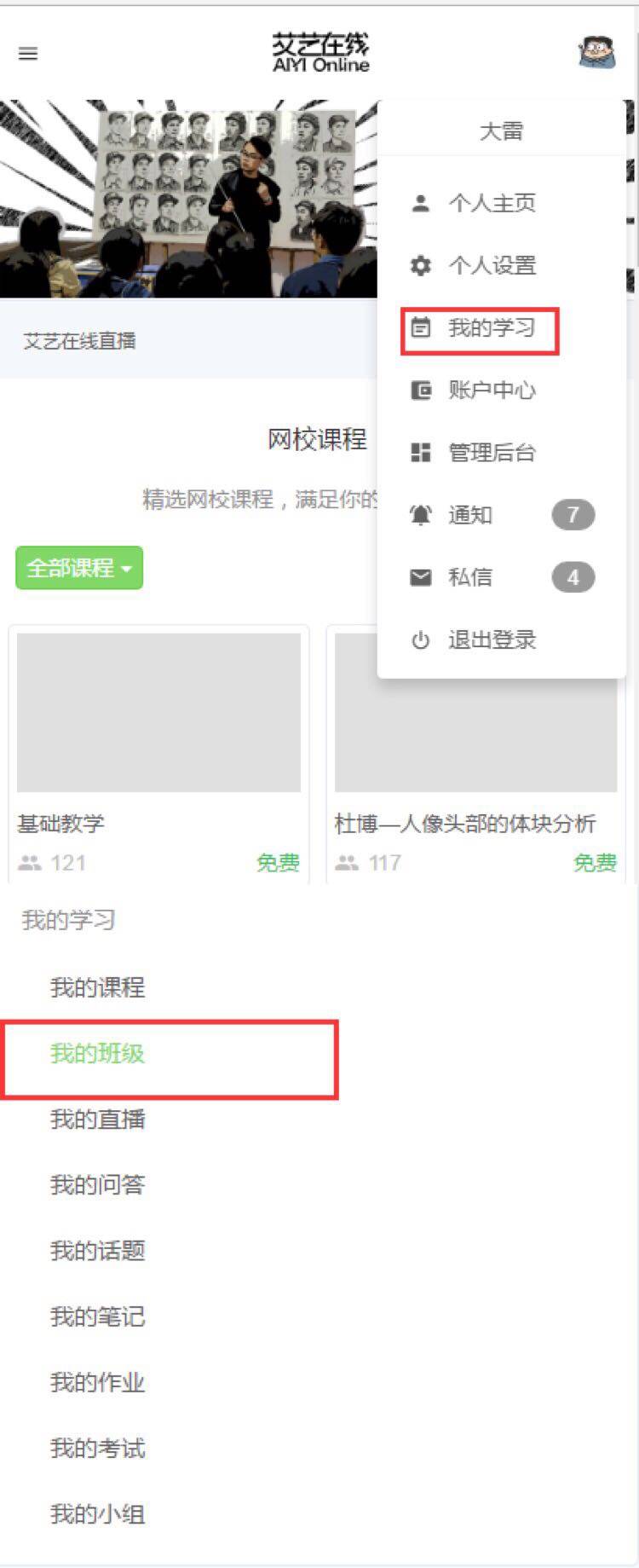Click the power icon beside 退出登录

(x=421, y=639)
